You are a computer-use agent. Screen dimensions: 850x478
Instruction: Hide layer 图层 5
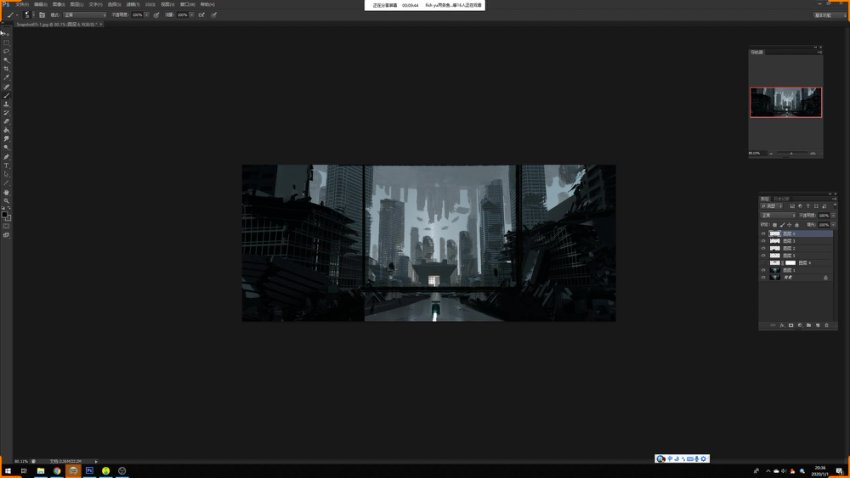[763, 255]
